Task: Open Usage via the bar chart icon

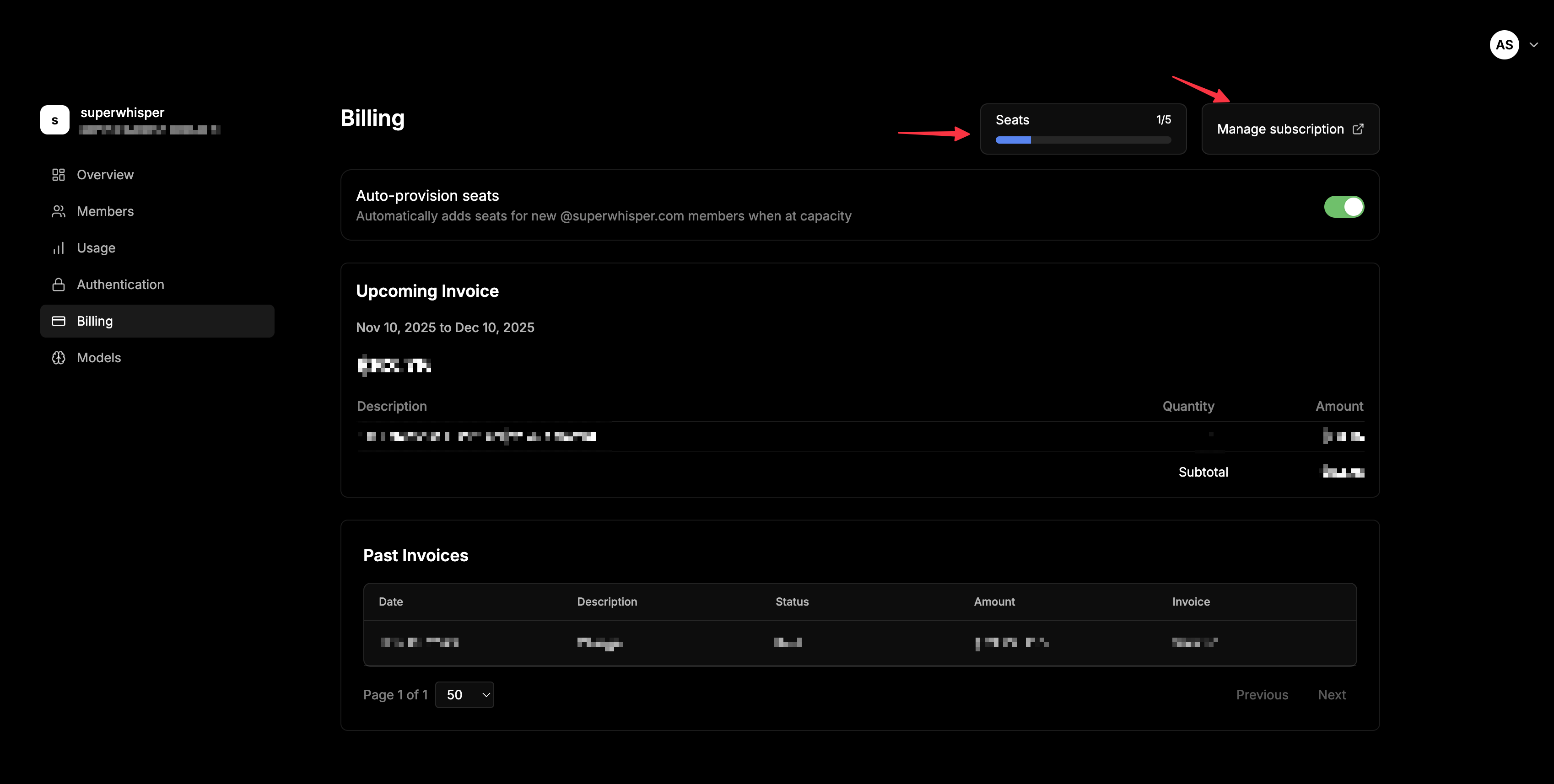Action: coord(59,248)
